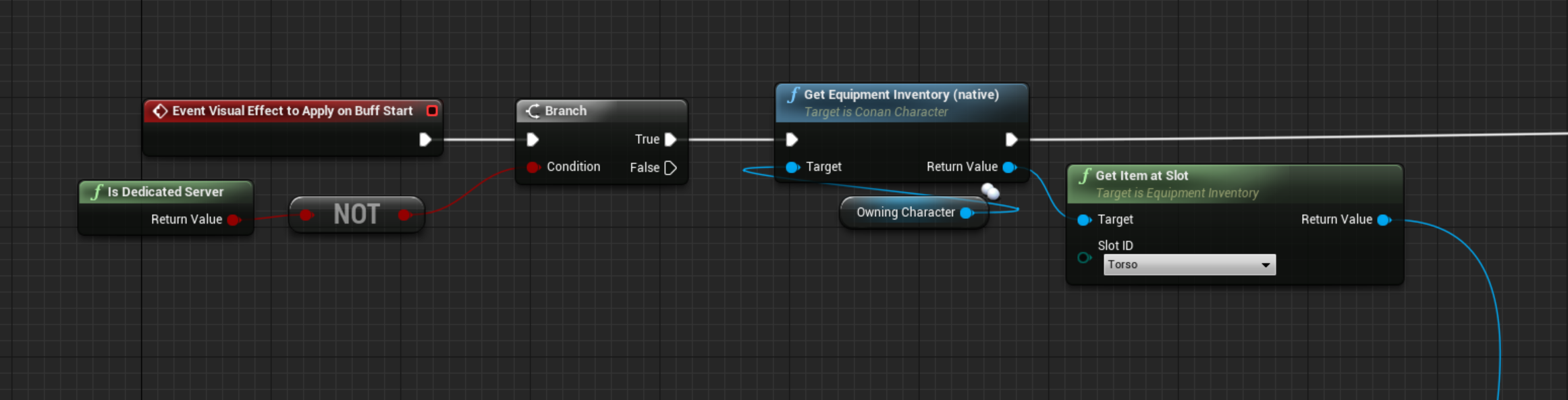Select the Branch node by its title
This screenshot has height=400, width=1568.
566,111
